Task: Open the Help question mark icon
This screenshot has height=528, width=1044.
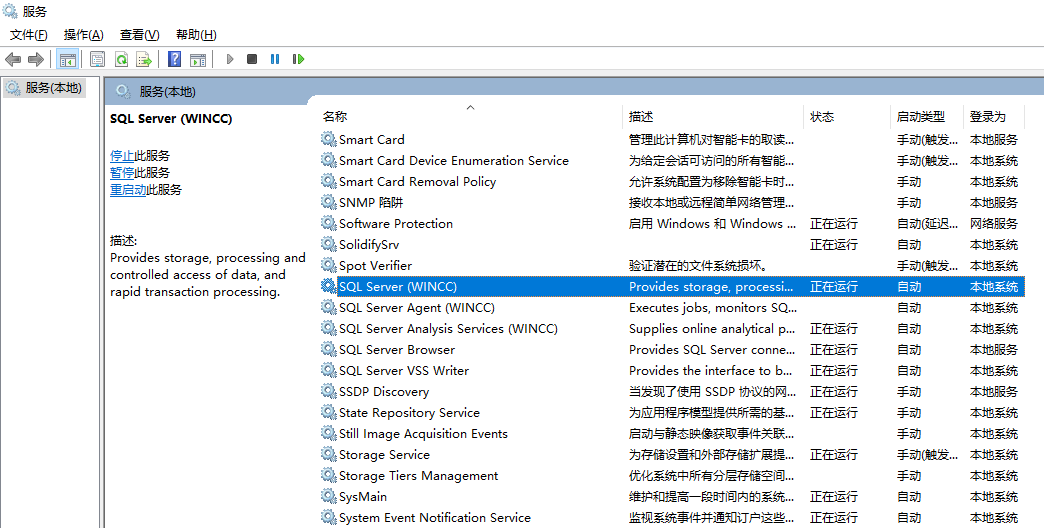Action: point(174,59)
